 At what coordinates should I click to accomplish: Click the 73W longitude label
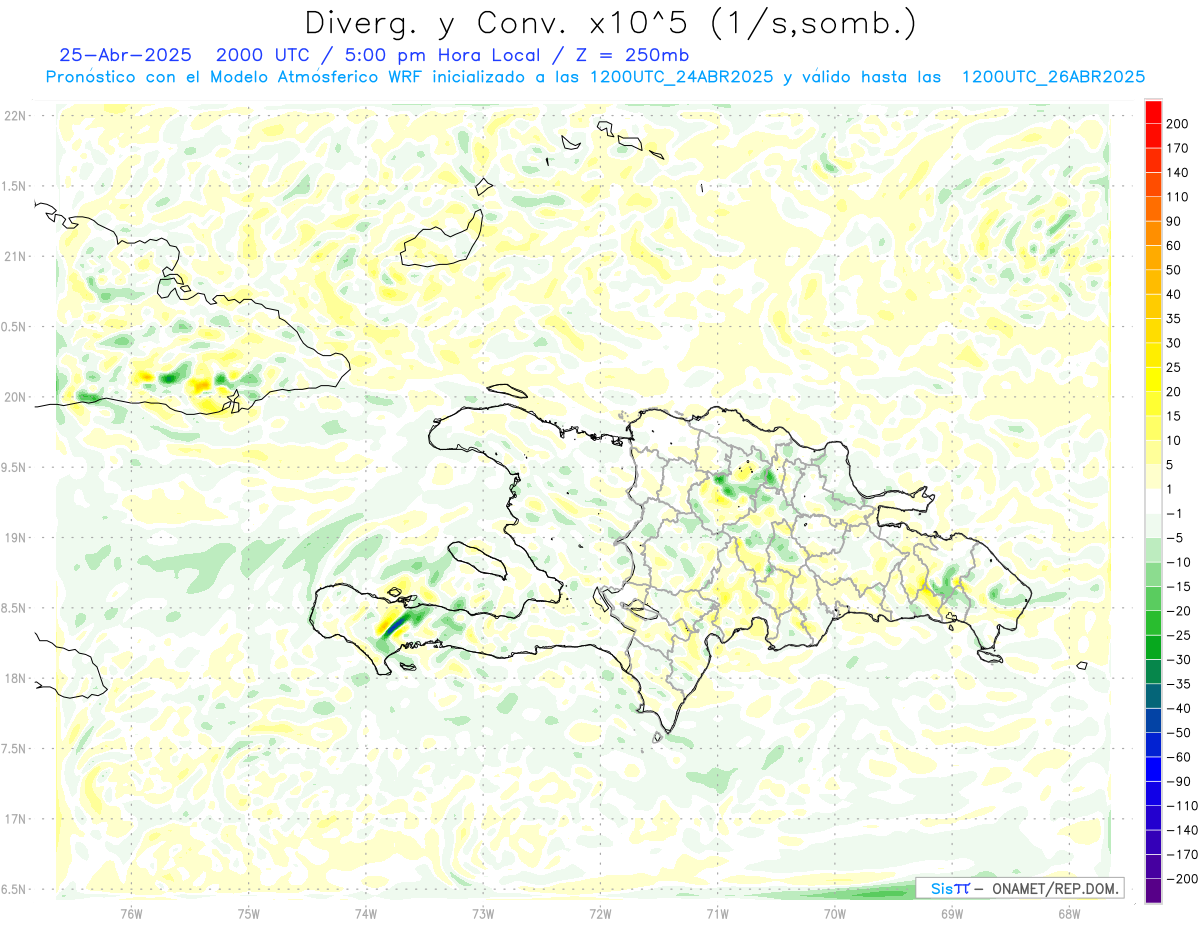(x=482, y=912)
